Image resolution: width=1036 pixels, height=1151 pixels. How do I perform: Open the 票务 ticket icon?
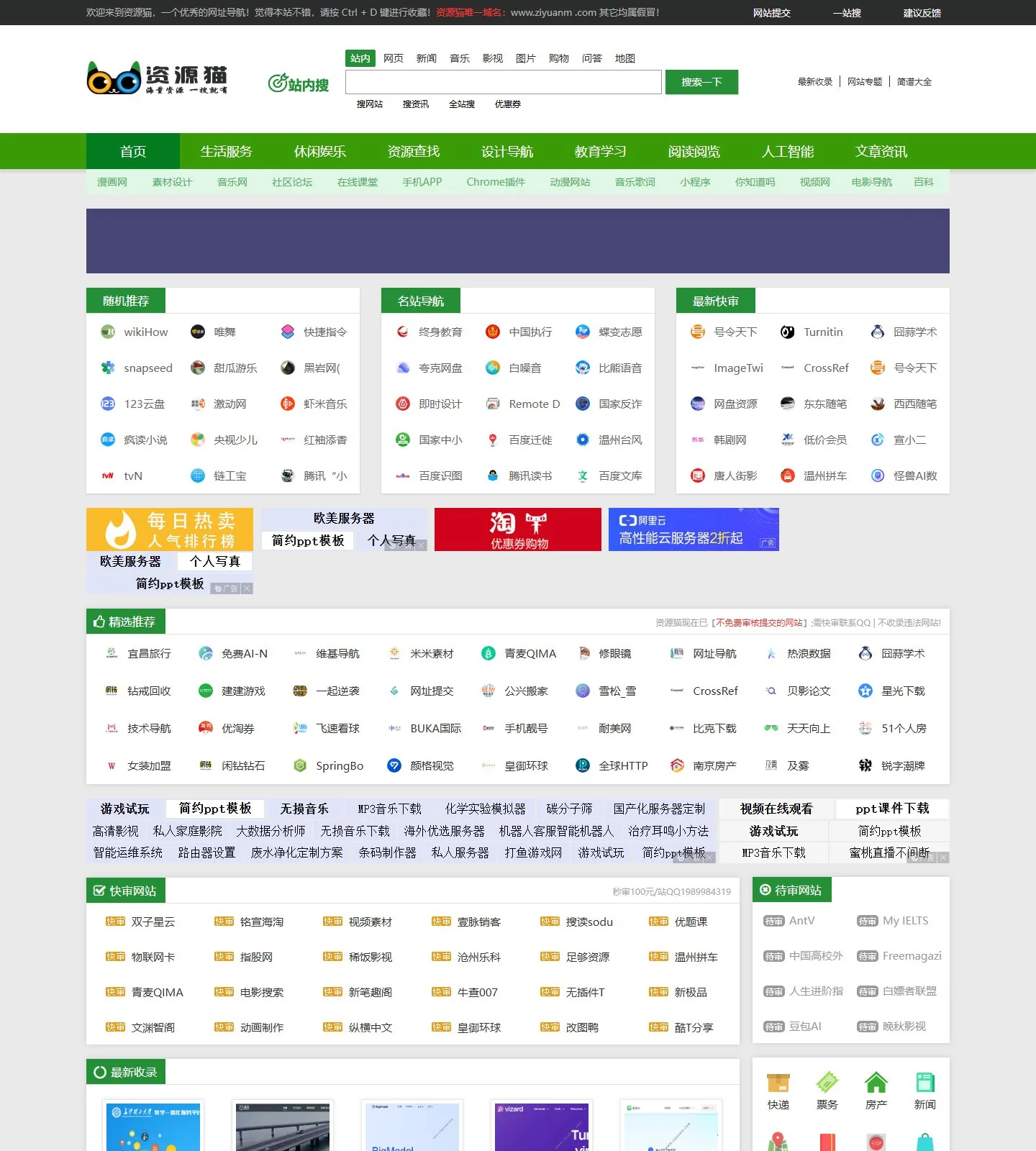(x=827, y=1083)
